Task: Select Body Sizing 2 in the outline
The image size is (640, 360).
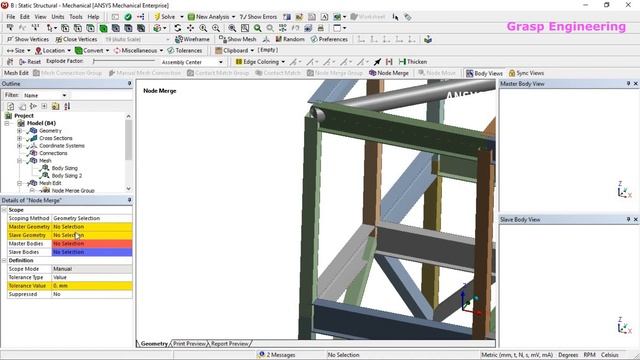Action: [67, 176]
